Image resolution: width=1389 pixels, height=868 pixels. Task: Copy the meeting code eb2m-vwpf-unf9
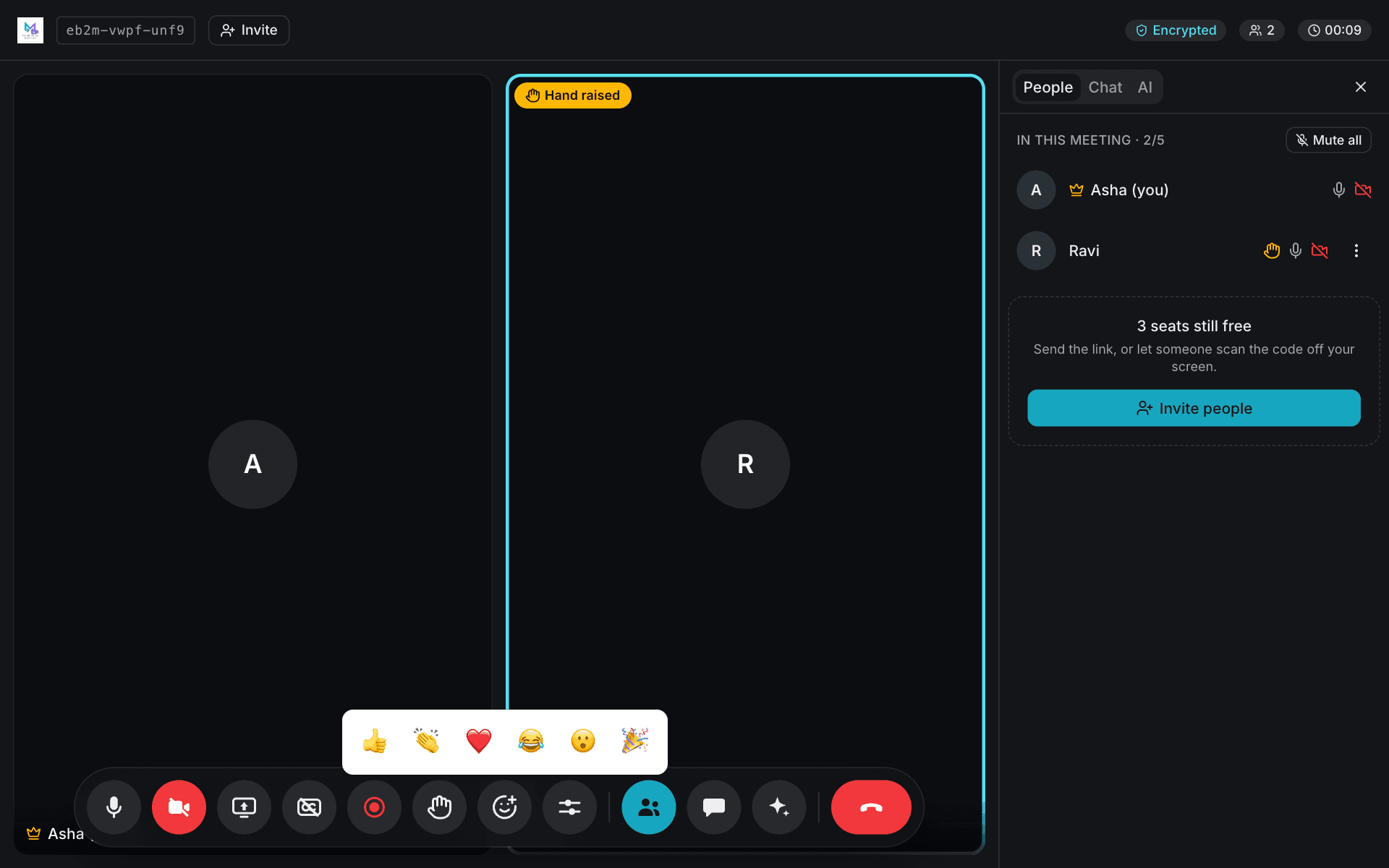point(126,30)
